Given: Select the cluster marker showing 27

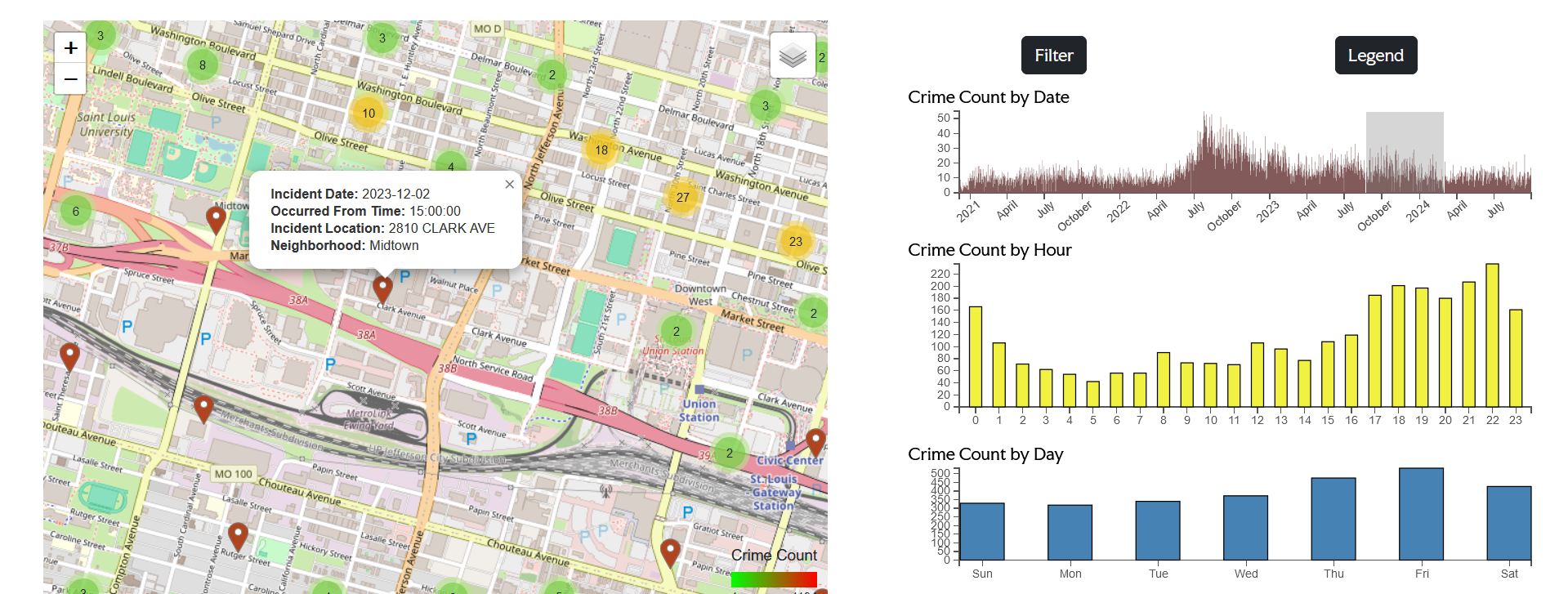Looking at the screenshot, I should pyautogui.click(x=682, y=198).
